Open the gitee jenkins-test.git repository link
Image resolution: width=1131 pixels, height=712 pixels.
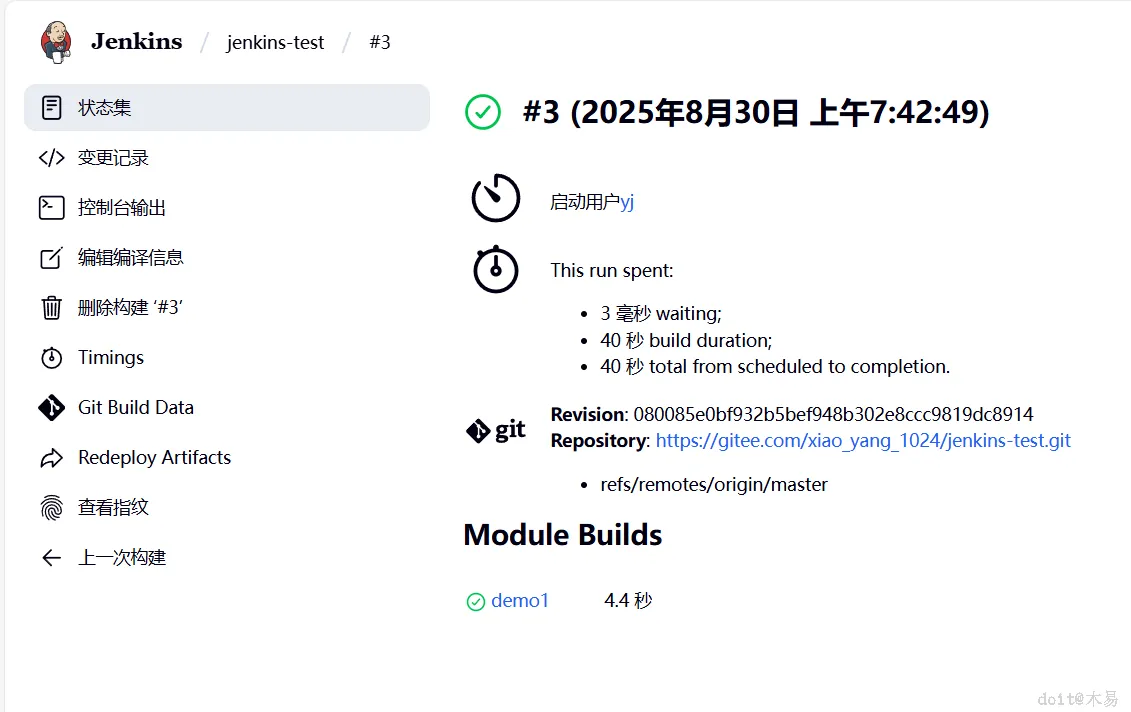863,441
